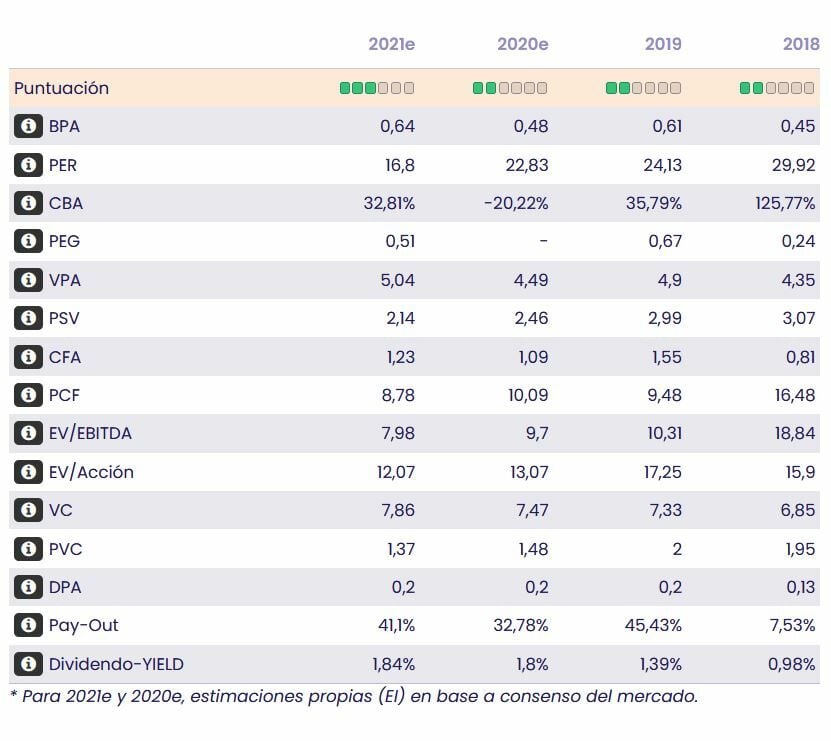Click the CBA info icon
Image resolution: width=831 pixels, height=741 pixels.
pyautogui.click(x=28, y=203)
